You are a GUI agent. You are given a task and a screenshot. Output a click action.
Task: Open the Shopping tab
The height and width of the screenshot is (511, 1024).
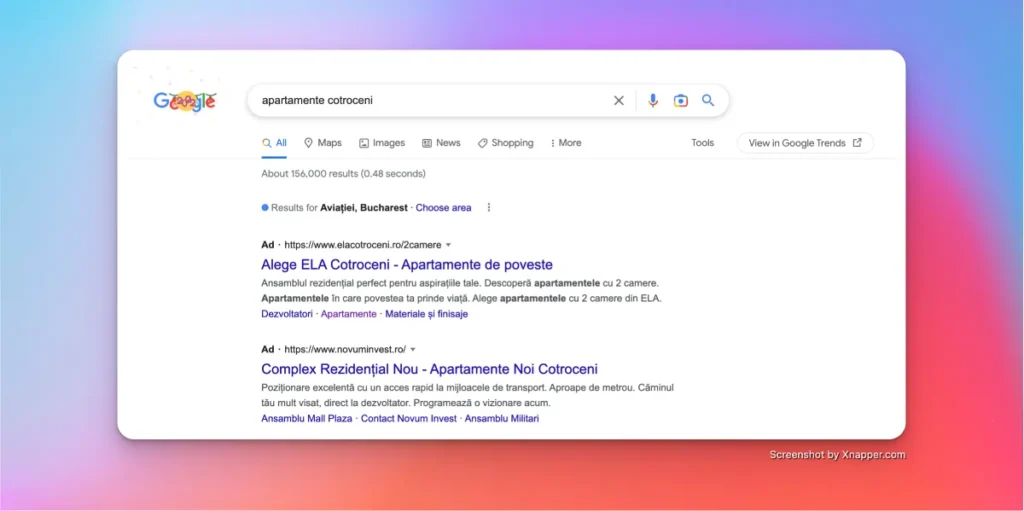(505, 143)
